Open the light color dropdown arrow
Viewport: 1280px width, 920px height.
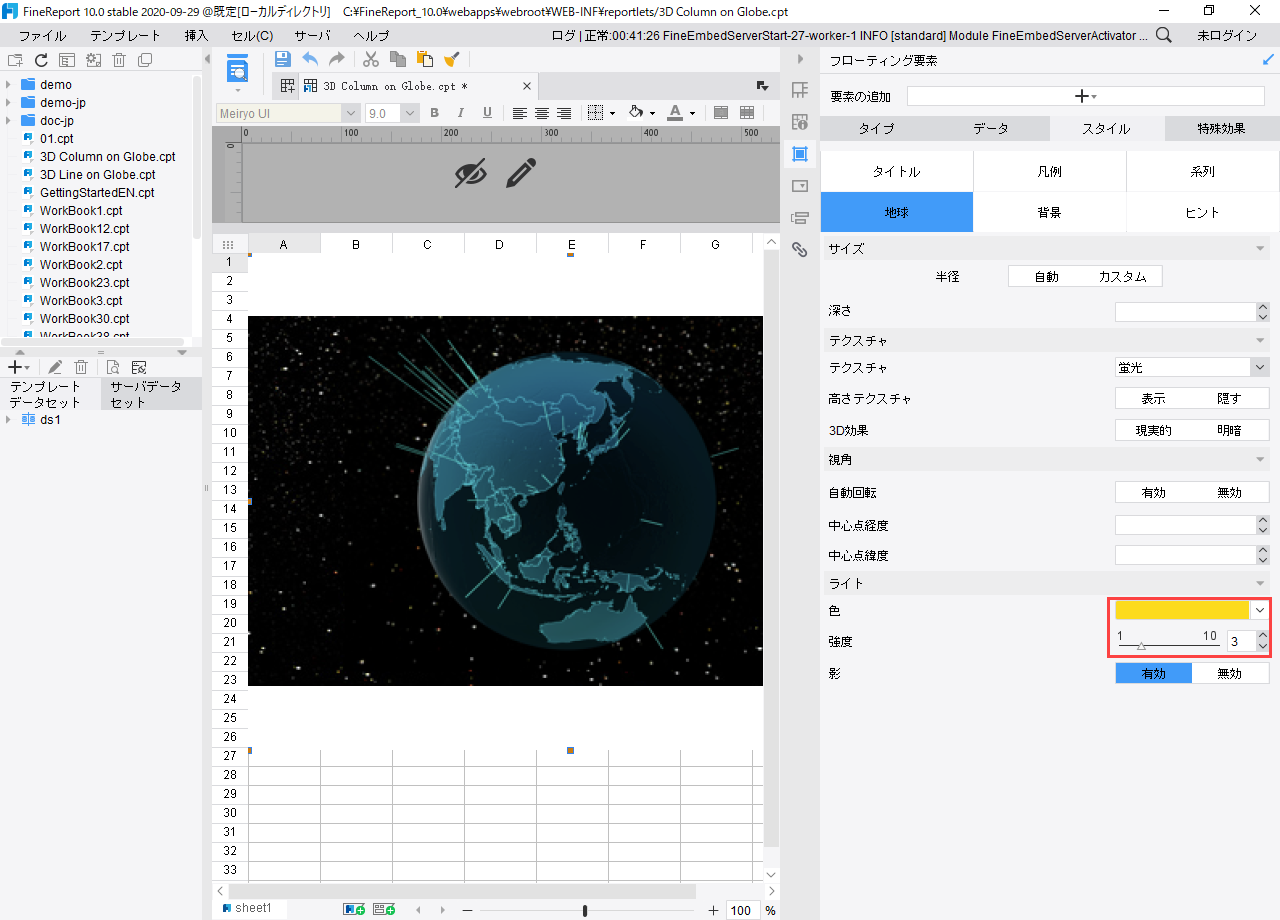tap(1260, 610)
